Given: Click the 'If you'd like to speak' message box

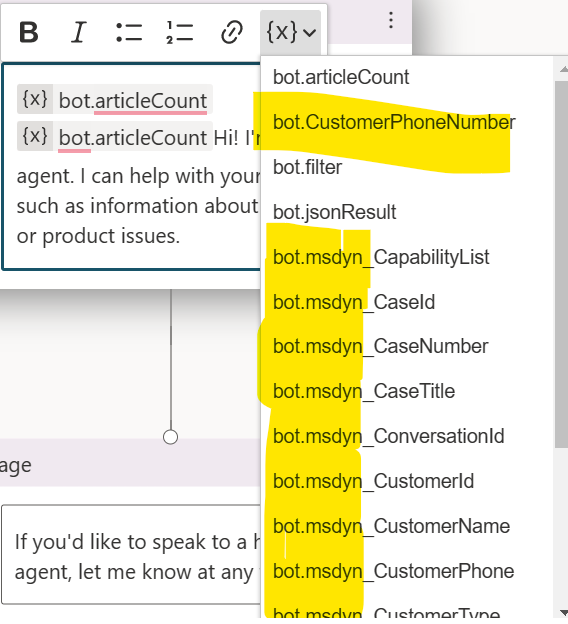Looking at the screenshot, I should pyautogui.click(x=131, y=555).
